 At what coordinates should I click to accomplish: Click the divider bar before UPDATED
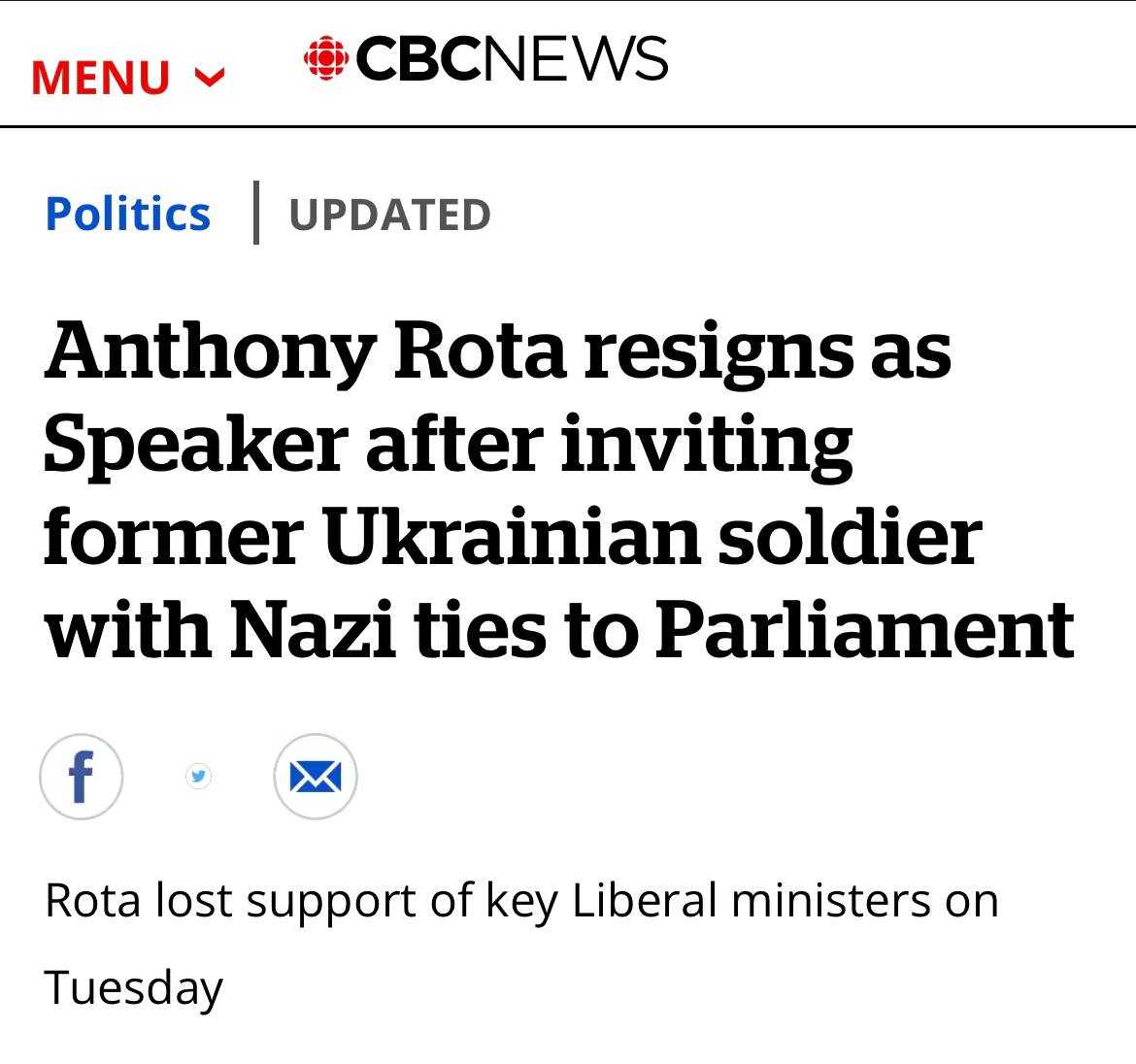pos(256,213)
